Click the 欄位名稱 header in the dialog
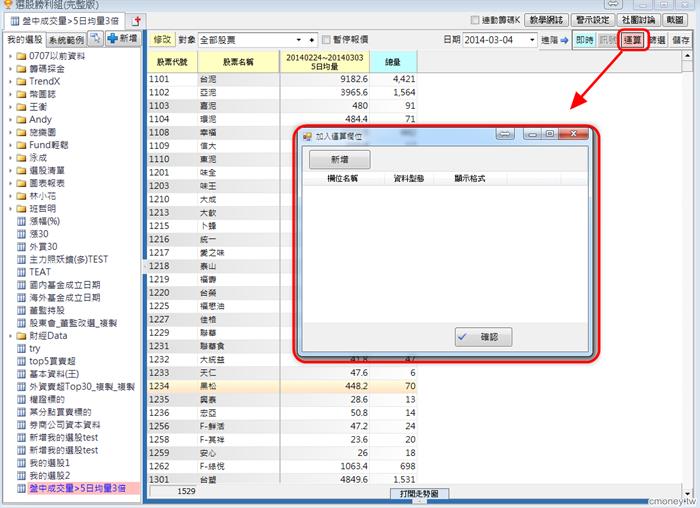The width and height of the screenshot is (700, 508). coord(342,179)
